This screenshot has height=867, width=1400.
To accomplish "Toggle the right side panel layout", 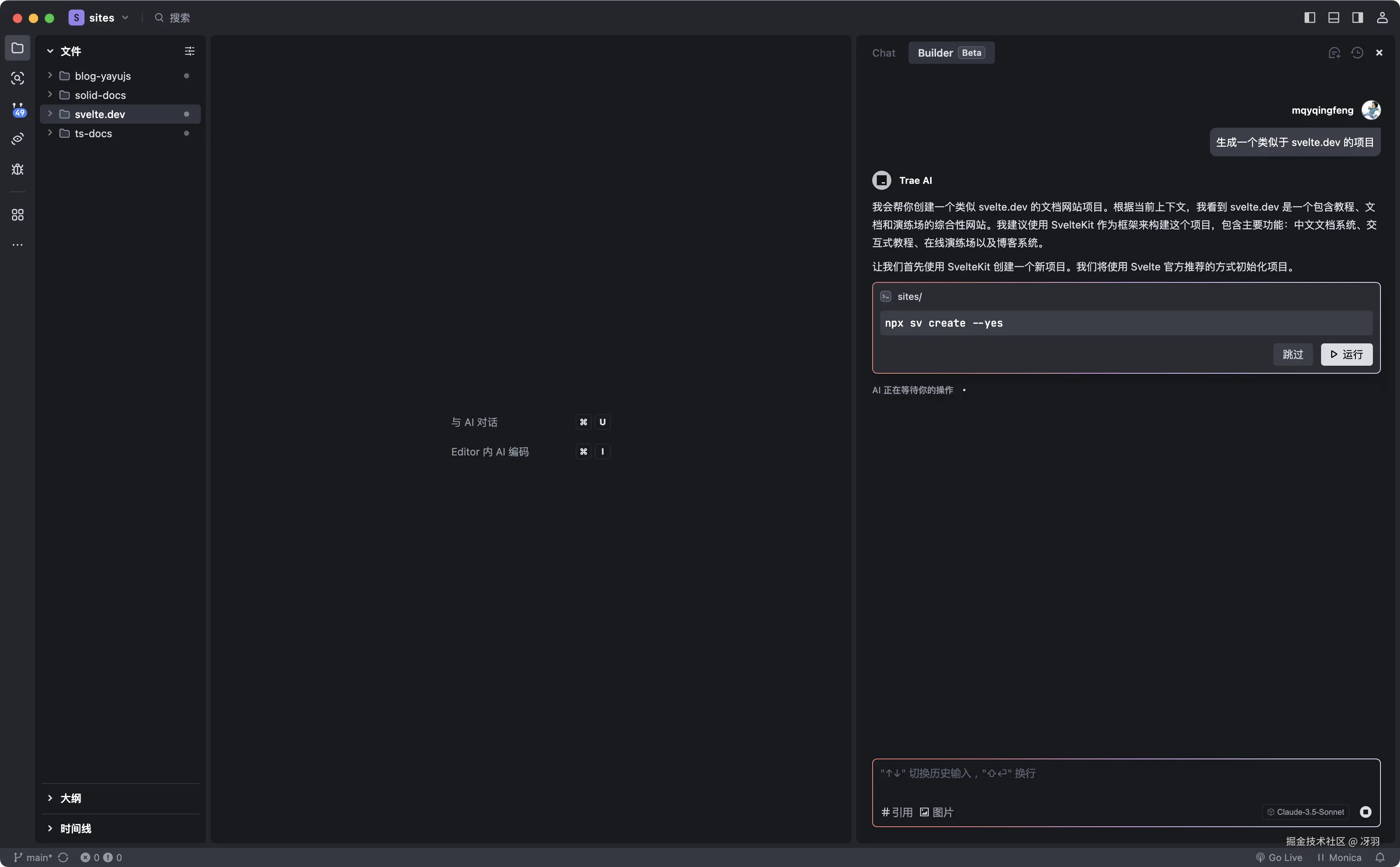I will coord(1358,18).
